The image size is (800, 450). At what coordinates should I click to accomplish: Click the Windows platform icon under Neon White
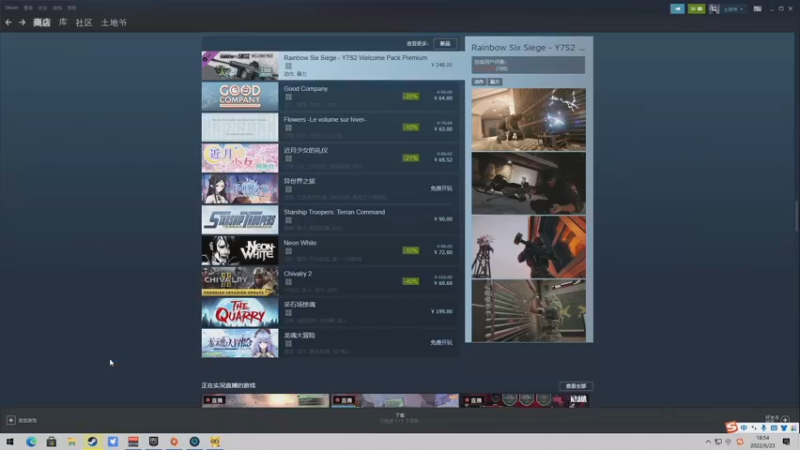tap(288, 251)
